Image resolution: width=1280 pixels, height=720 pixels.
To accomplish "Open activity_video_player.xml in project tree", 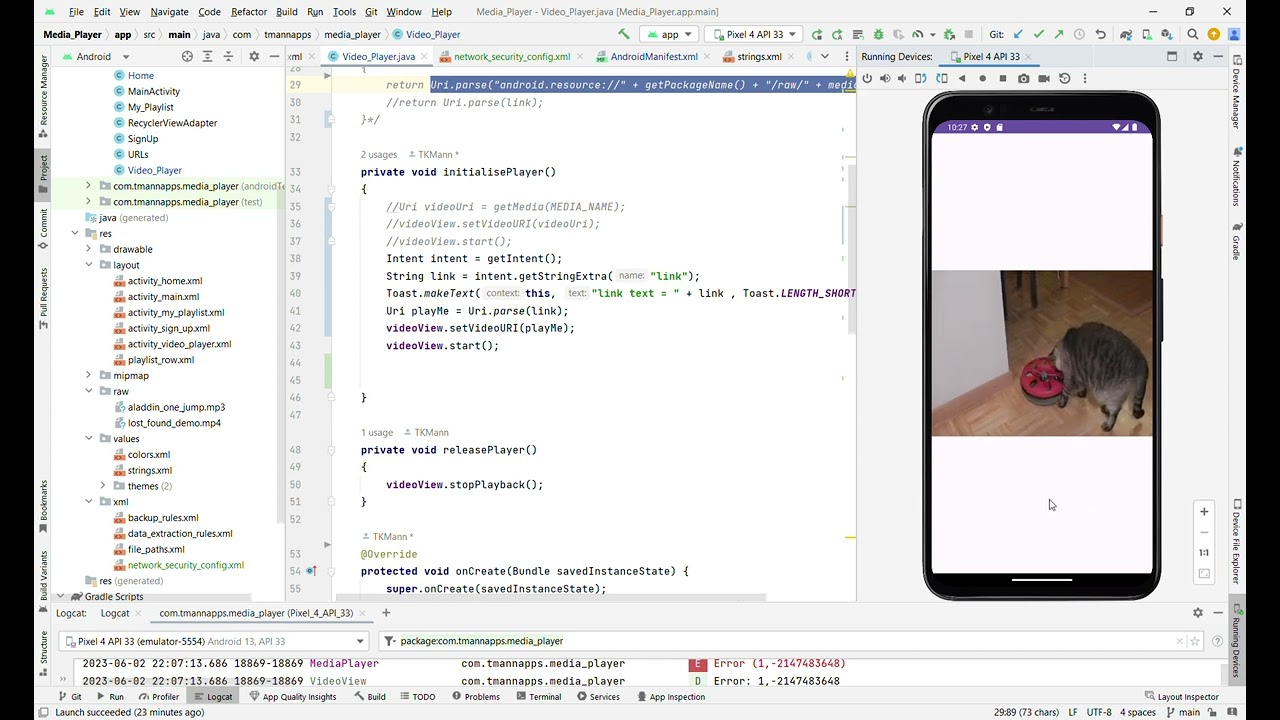I will [179, 344].
